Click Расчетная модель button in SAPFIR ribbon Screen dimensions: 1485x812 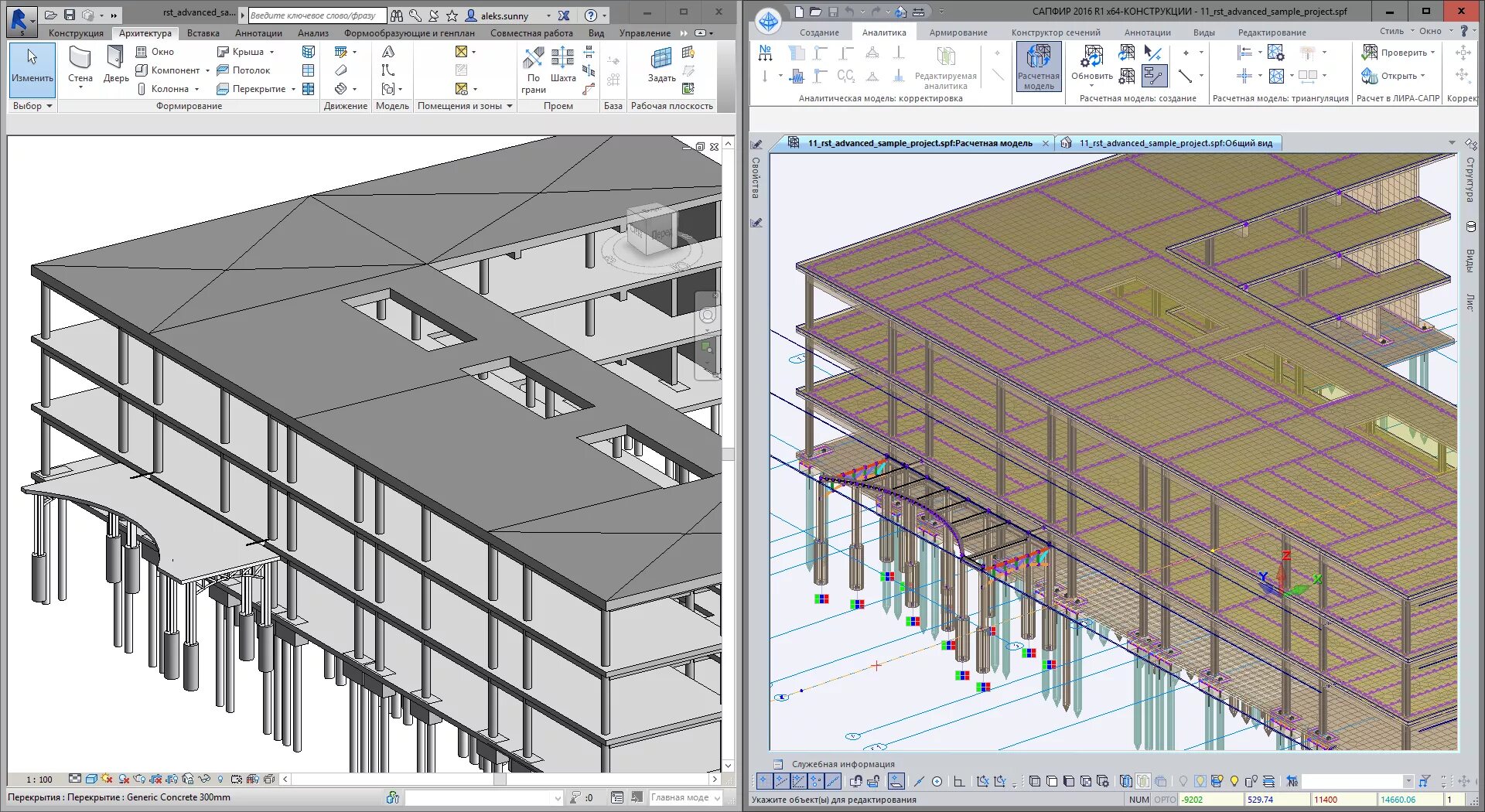click(x=1038, y=67)
